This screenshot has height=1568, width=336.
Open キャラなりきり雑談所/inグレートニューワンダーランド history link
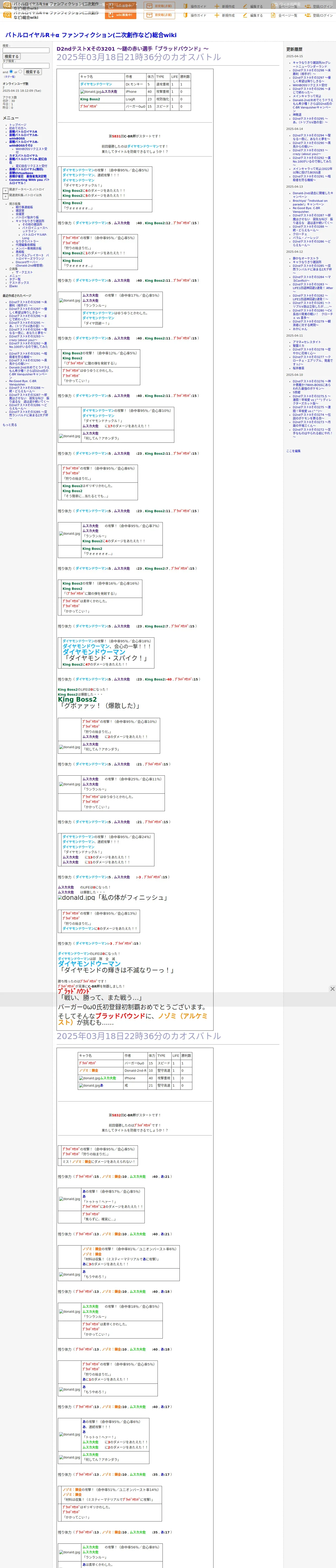pos(312,65)
